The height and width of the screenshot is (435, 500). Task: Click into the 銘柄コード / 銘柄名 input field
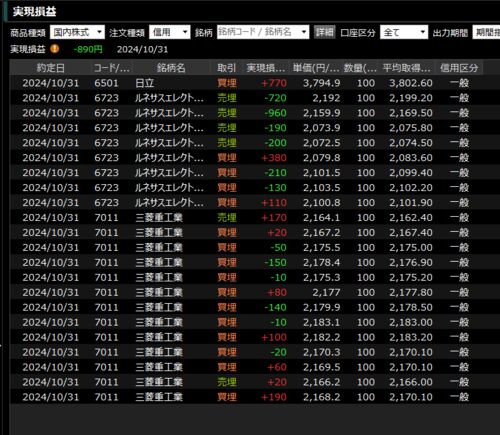coord(258,32)
